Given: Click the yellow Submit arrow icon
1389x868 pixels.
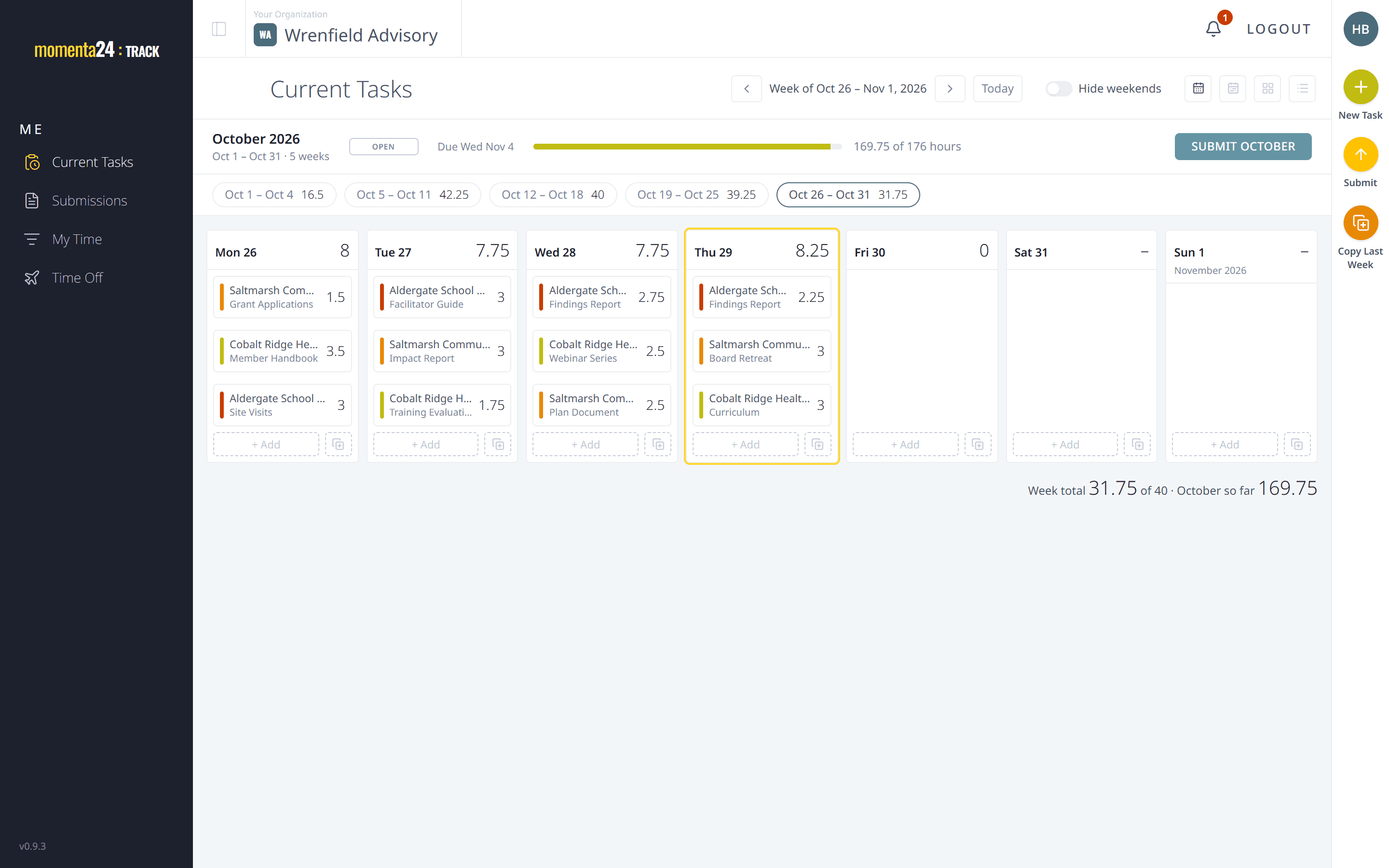Looking at the screenshot, I should click(1360, 154).
